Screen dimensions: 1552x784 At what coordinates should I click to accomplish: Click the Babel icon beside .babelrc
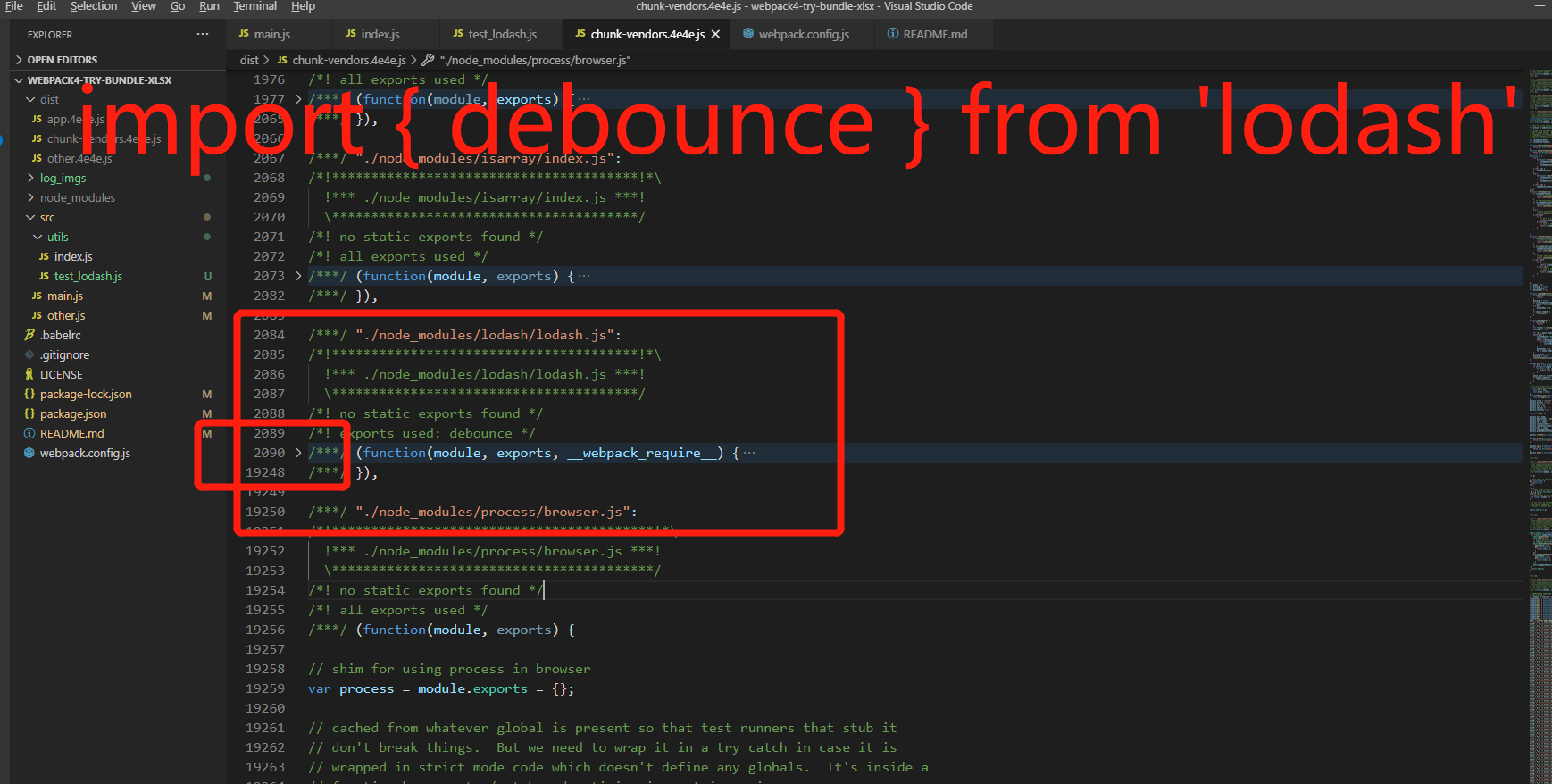click(x=29, y=335)
